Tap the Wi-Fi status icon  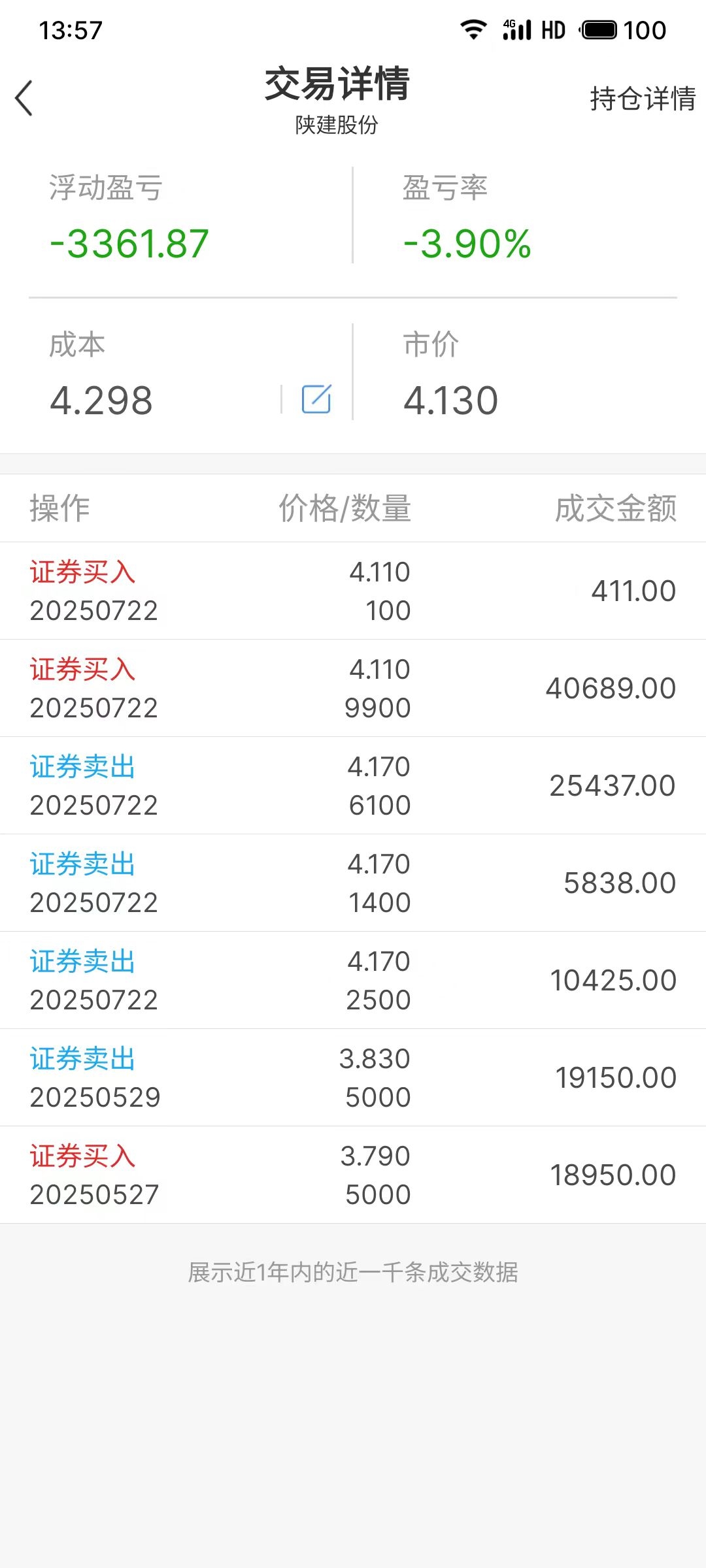473,30
